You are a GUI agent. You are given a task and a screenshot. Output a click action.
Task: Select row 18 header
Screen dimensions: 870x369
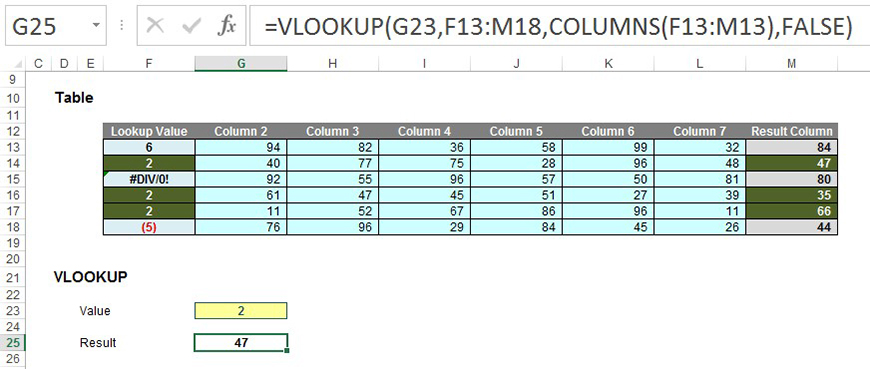[x=13, y=228]
